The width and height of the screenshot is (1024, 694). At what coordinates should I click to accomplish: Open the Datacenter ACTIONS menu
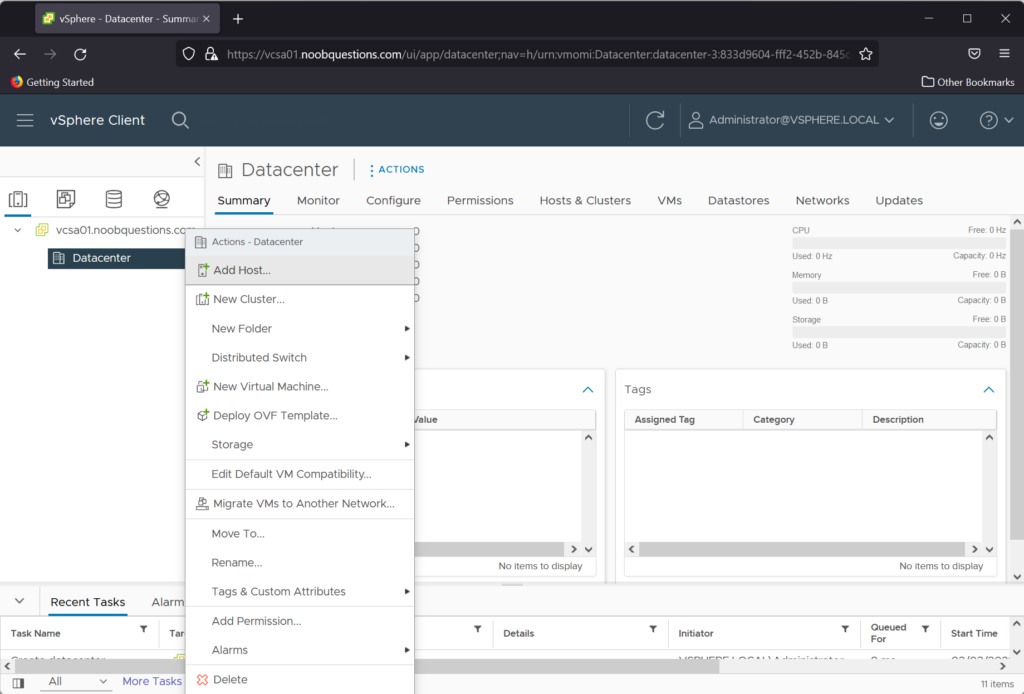[x=397, y=170]
